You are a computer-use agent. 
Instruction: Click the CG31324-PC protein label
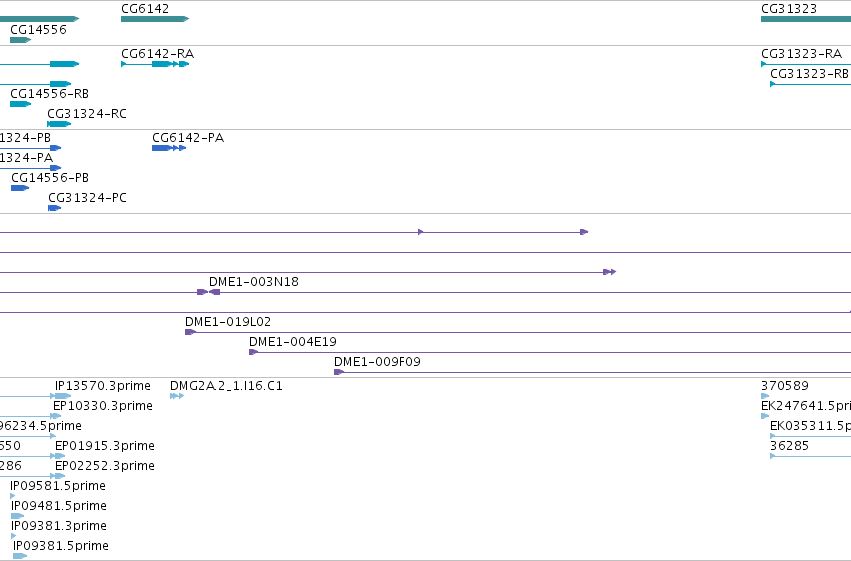point(87,198)
